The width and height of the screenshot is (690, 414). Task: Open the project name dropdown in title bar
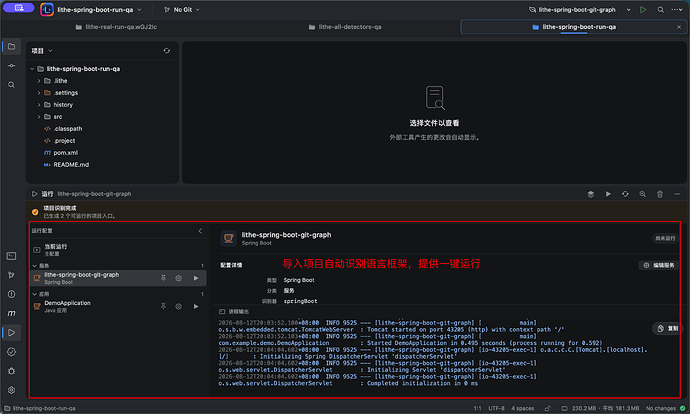(99, 9)
